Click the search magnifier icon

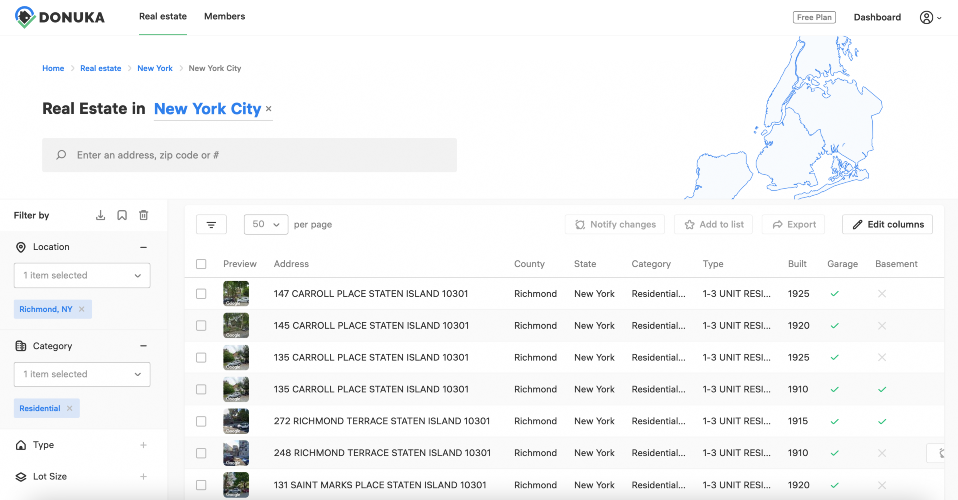(61, 155)
